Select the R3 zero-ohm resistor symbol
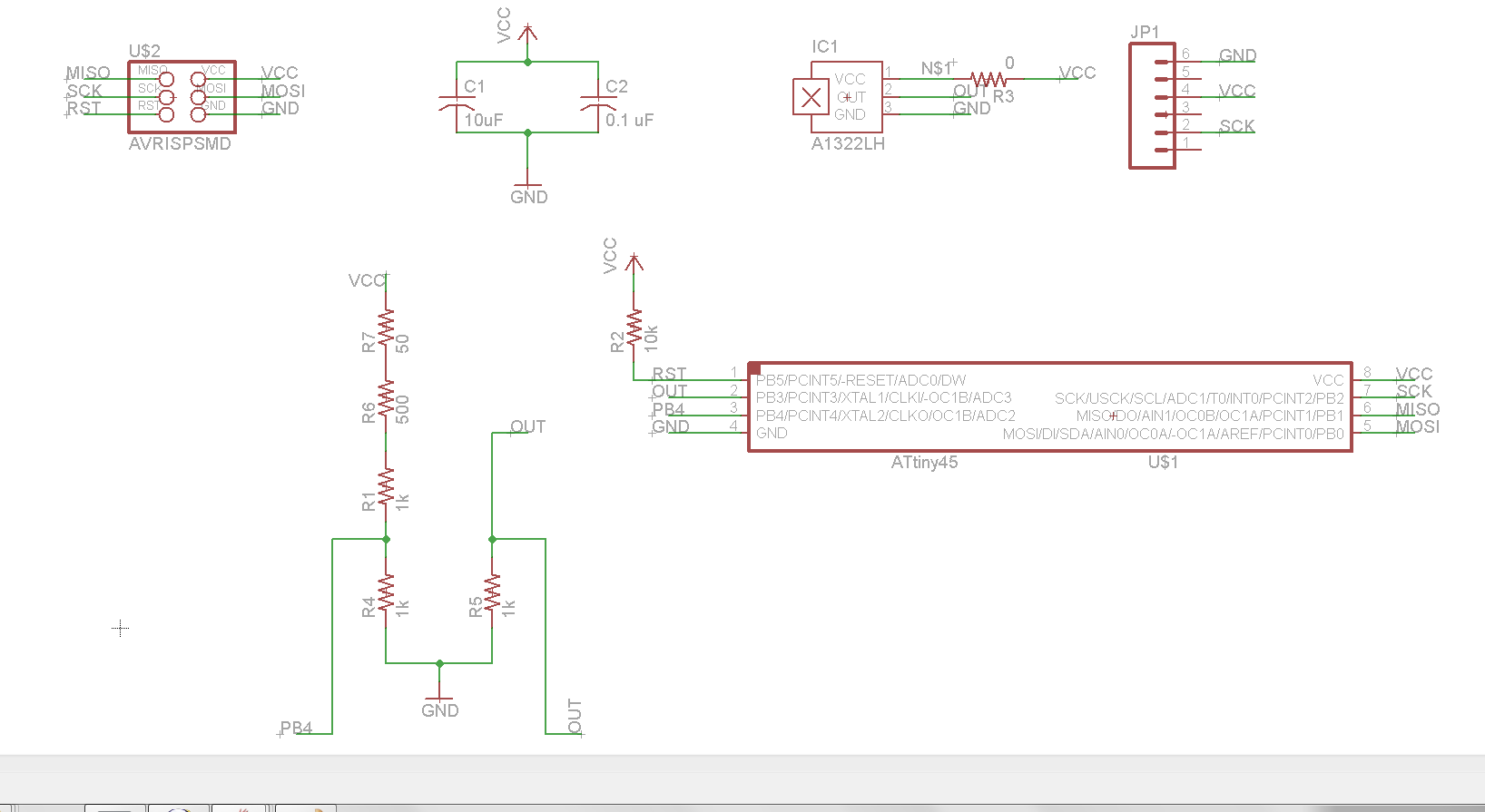 pyautogui.click(x=988, y=79)
